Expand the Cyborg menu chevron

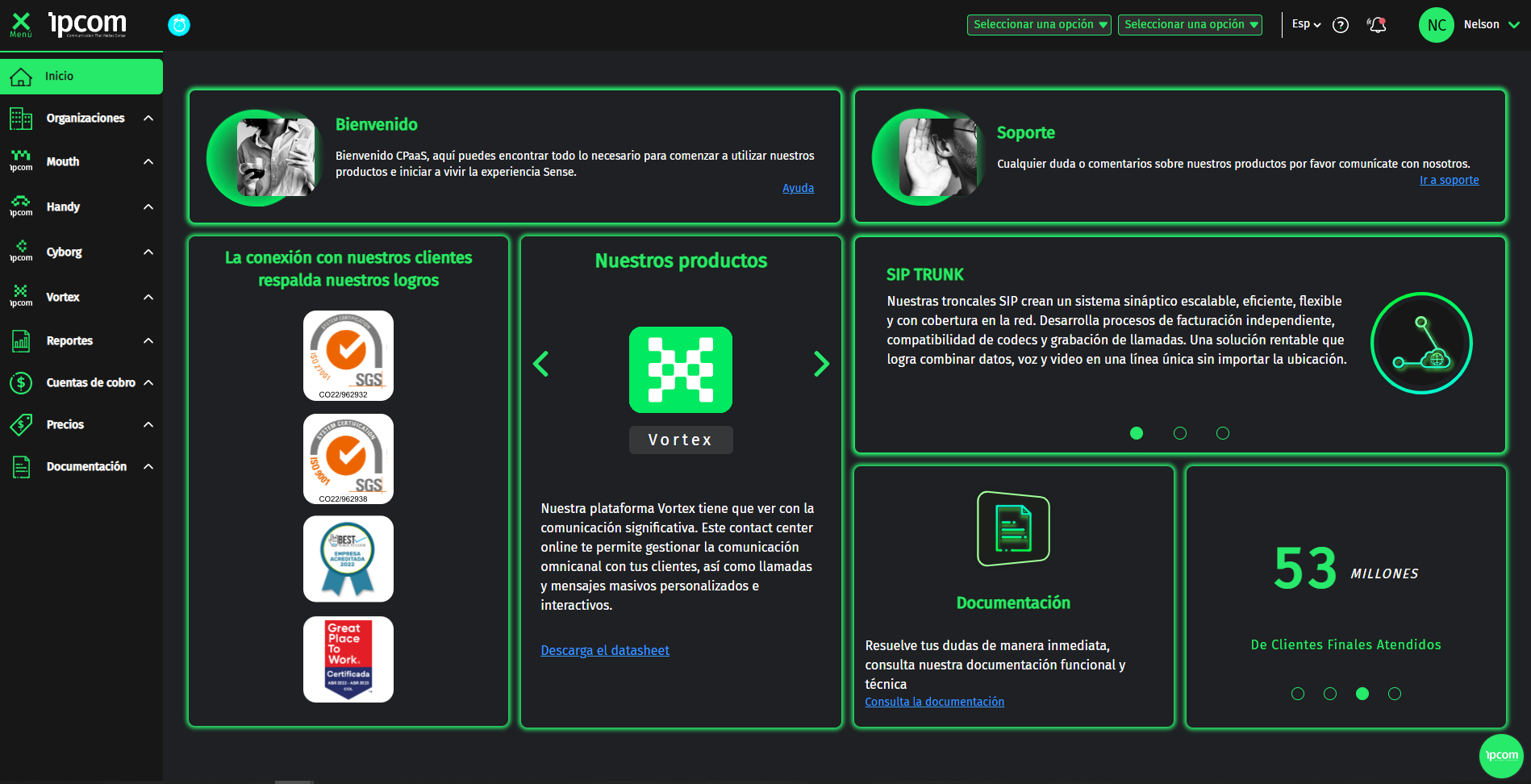pos(148,252)
